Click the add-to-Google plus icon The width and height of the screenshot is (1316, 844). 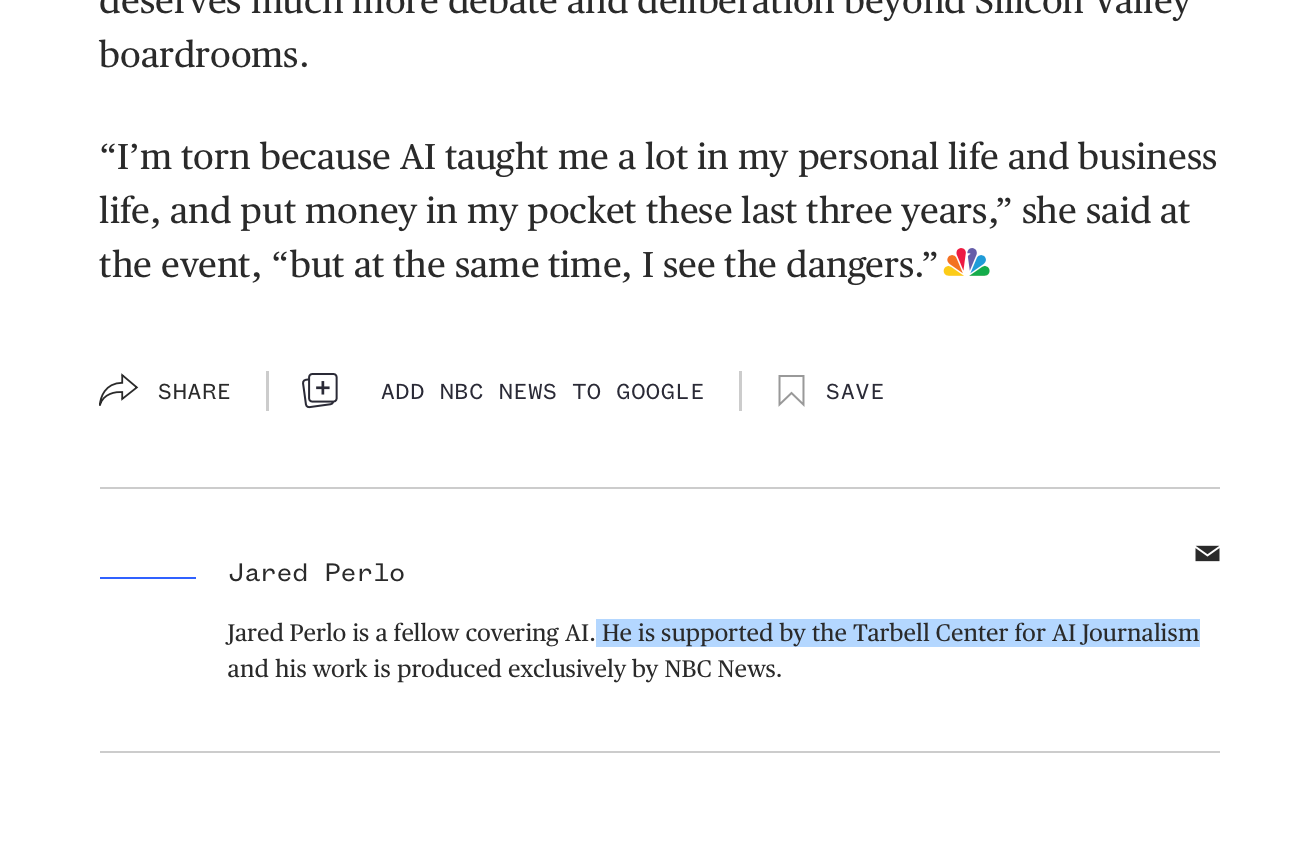[x=320, y=390]
